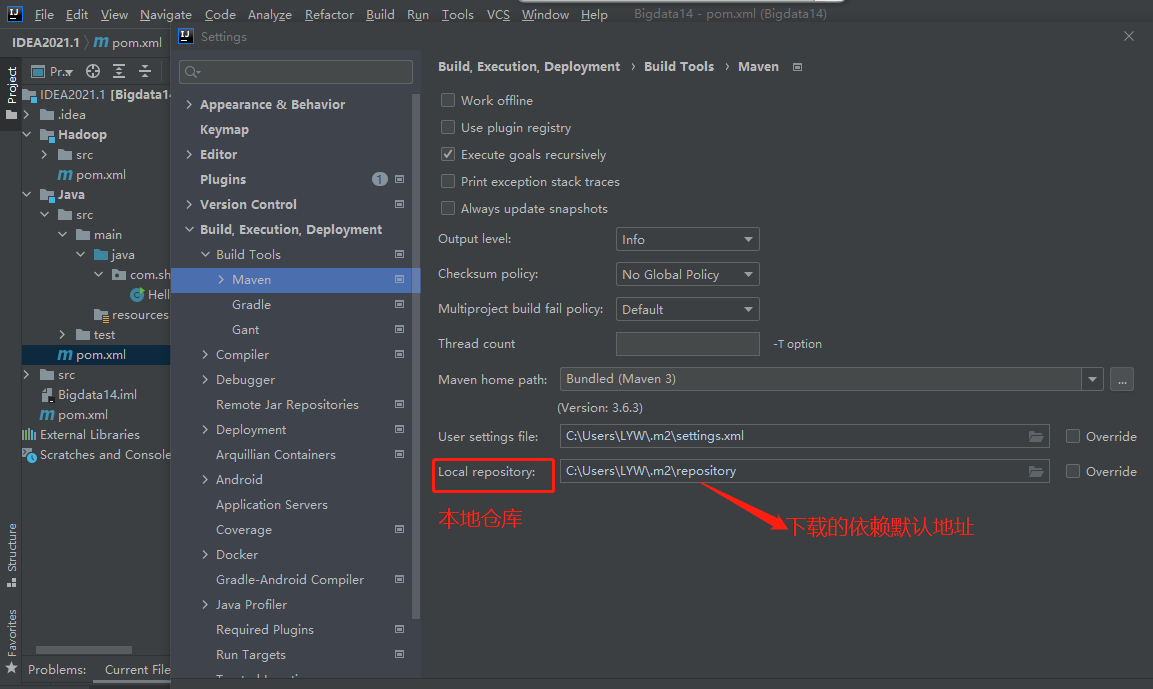Click the project-level icon on the Gradle-Android Compiler row
The height and width of the screenshot is (689, 1153).
coord(399,579)
